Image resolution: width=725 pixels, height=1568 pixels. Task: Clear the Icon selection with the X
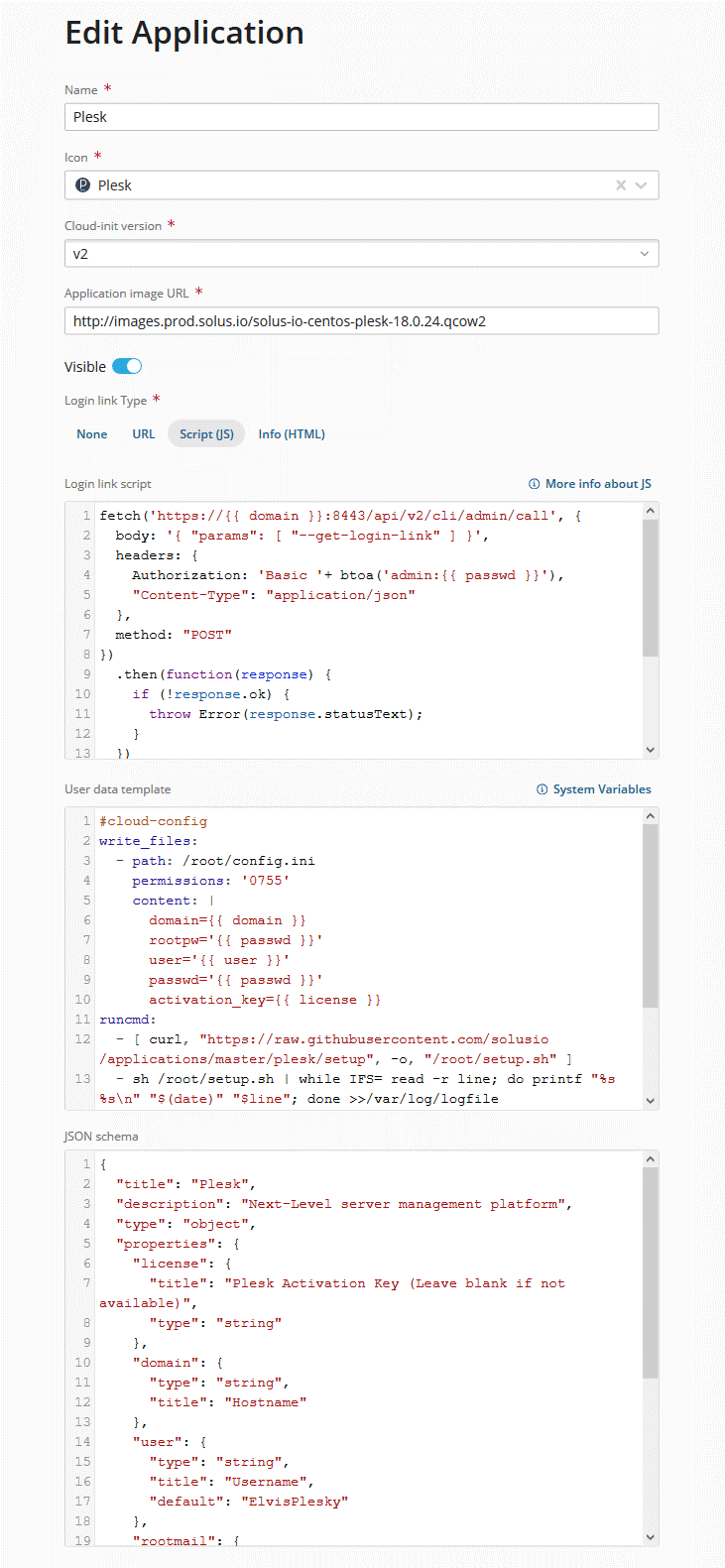(621, 185)
